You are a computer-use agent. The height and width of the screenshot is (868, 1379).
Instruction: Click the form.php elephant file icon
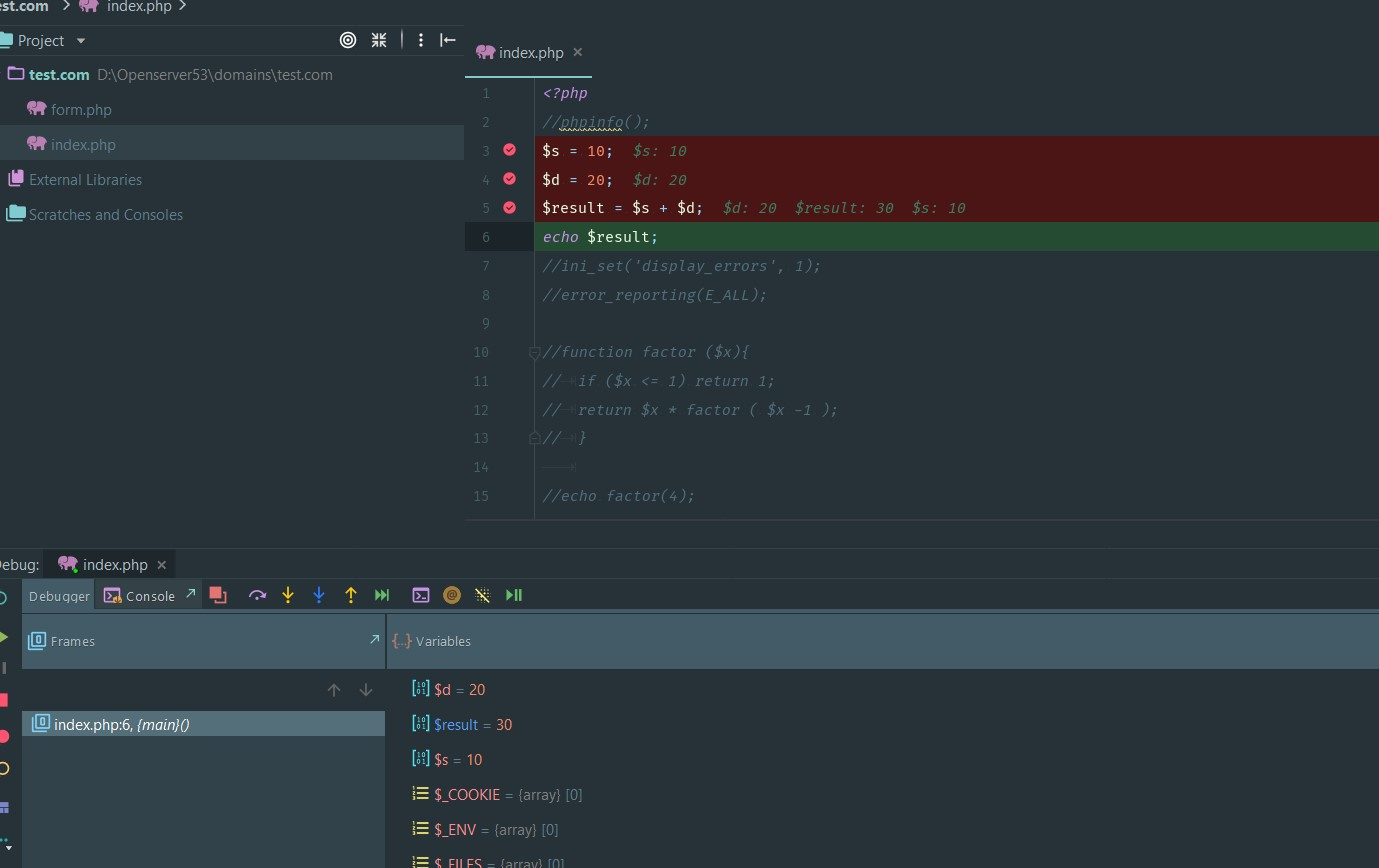(37, 109)
